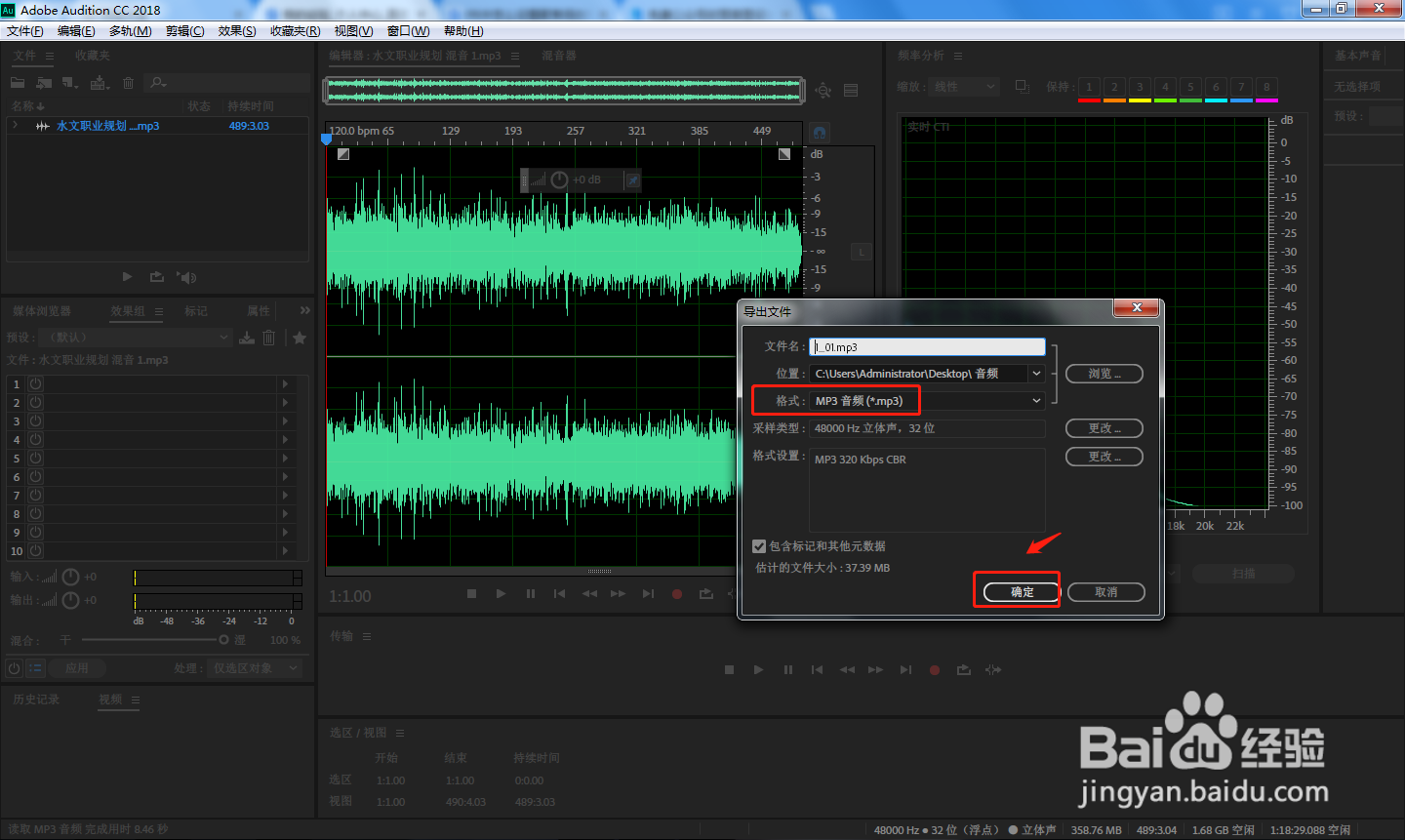Toggle power for effect slot 5
The height and width of the screenshot is (840, 1405).
click(x=36, y=459)
